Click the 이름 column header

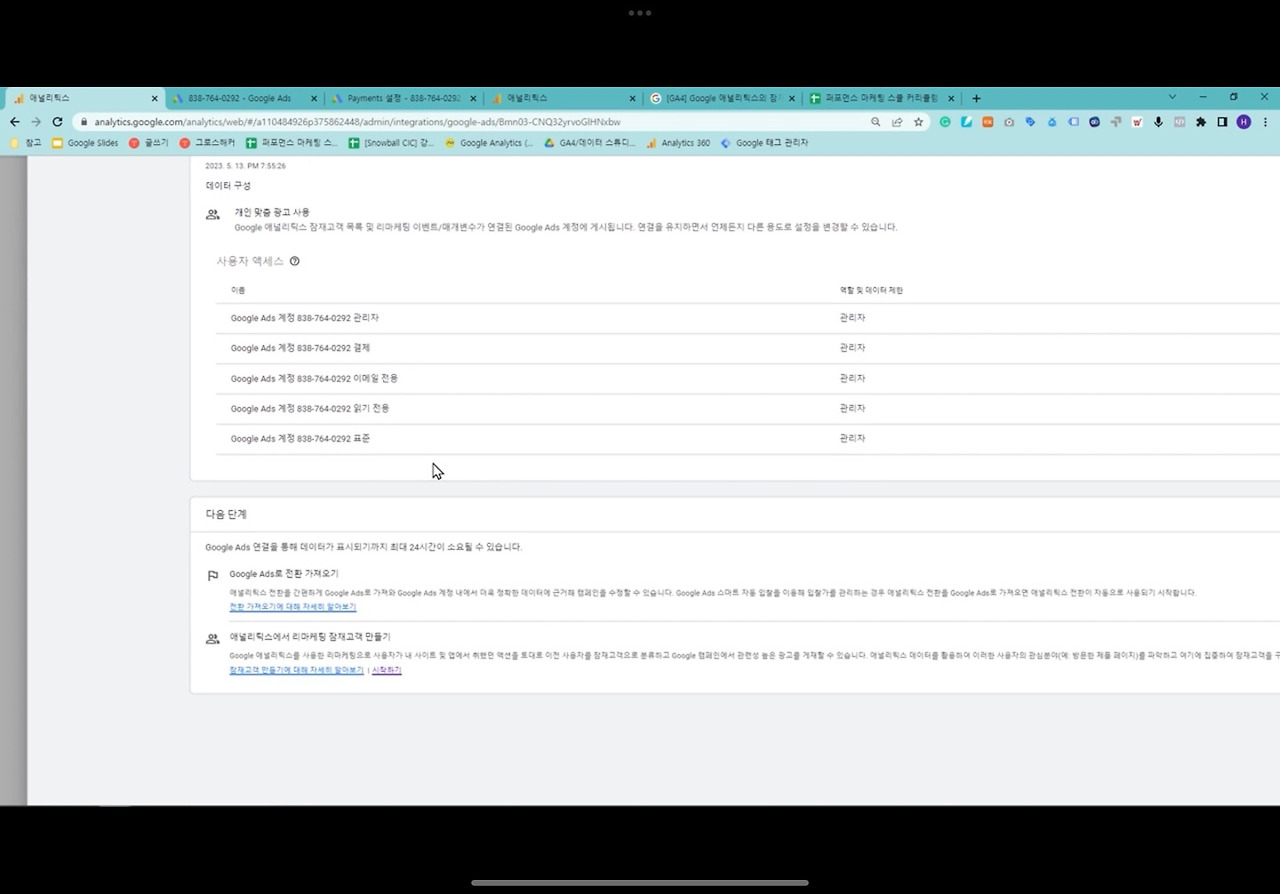(238, 290)
